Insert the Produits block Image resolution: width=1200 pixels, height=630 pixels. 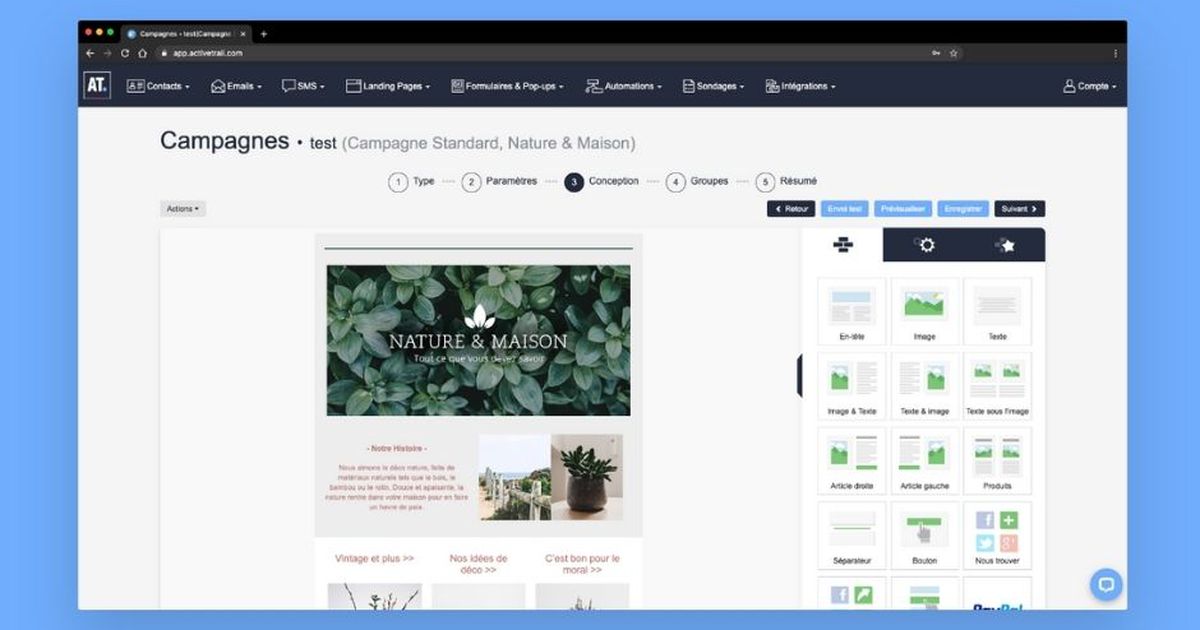997,460
